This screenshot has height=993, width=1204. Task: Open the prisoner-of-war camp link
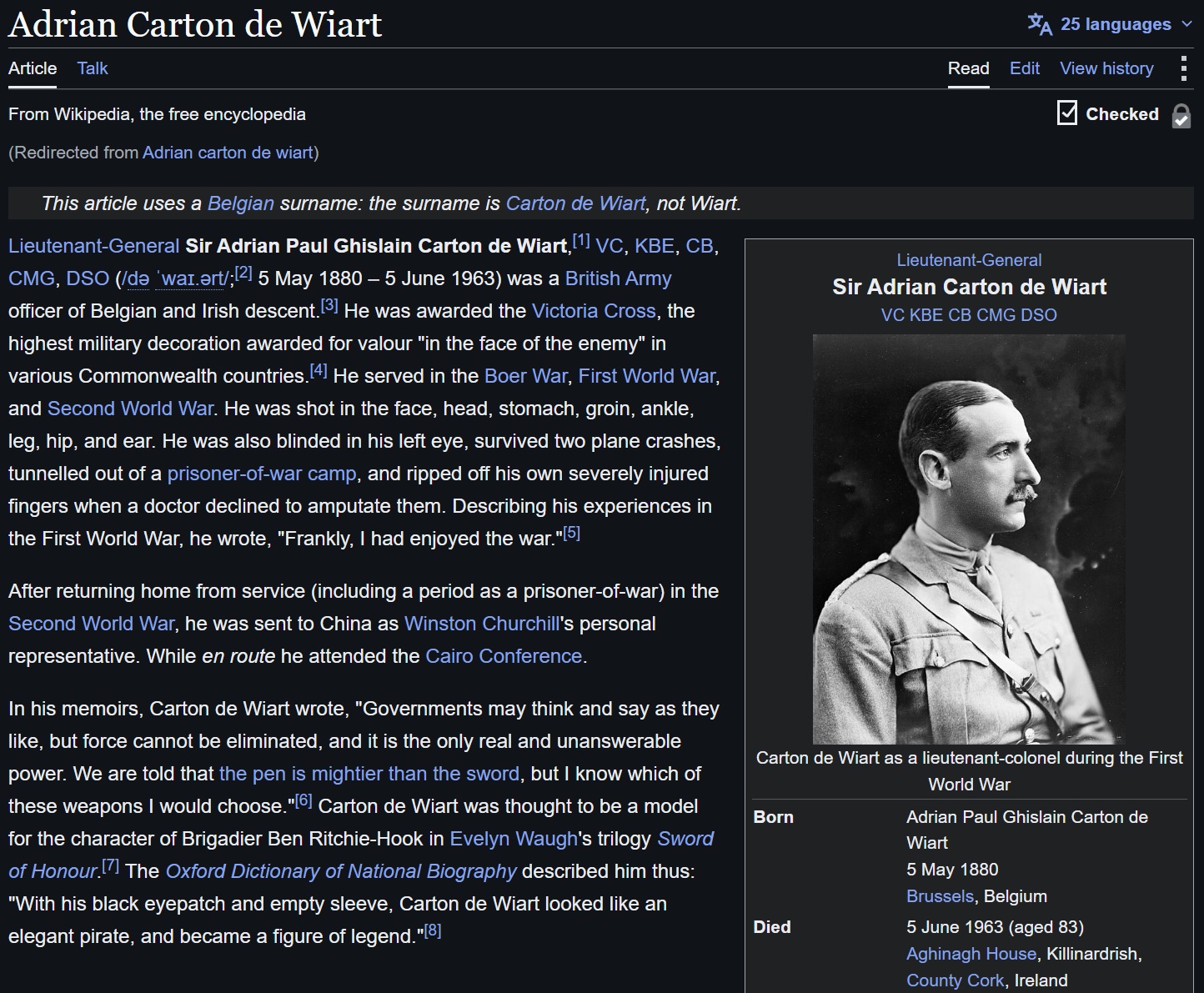pos(262,474)
